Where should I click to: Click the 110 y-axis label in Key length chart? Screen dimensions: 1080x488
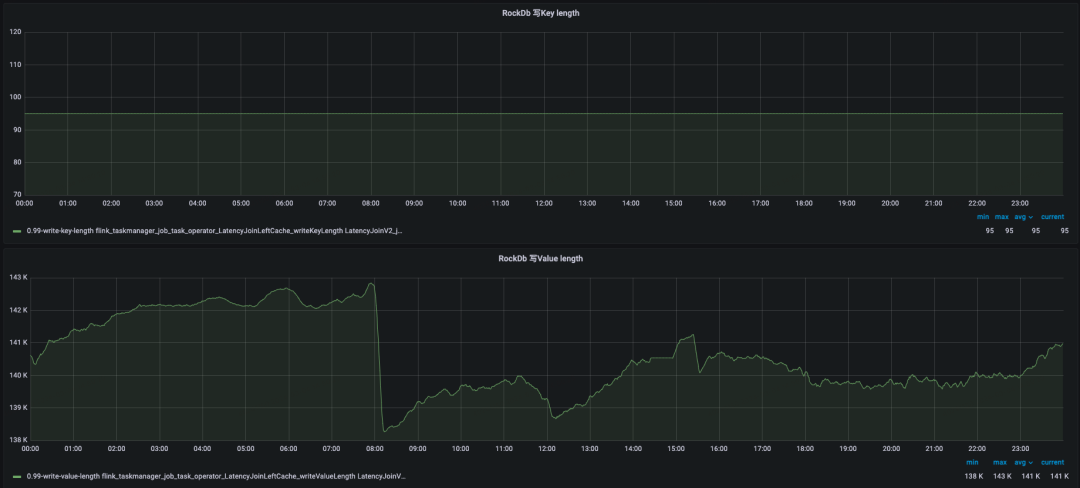point(15,65)
